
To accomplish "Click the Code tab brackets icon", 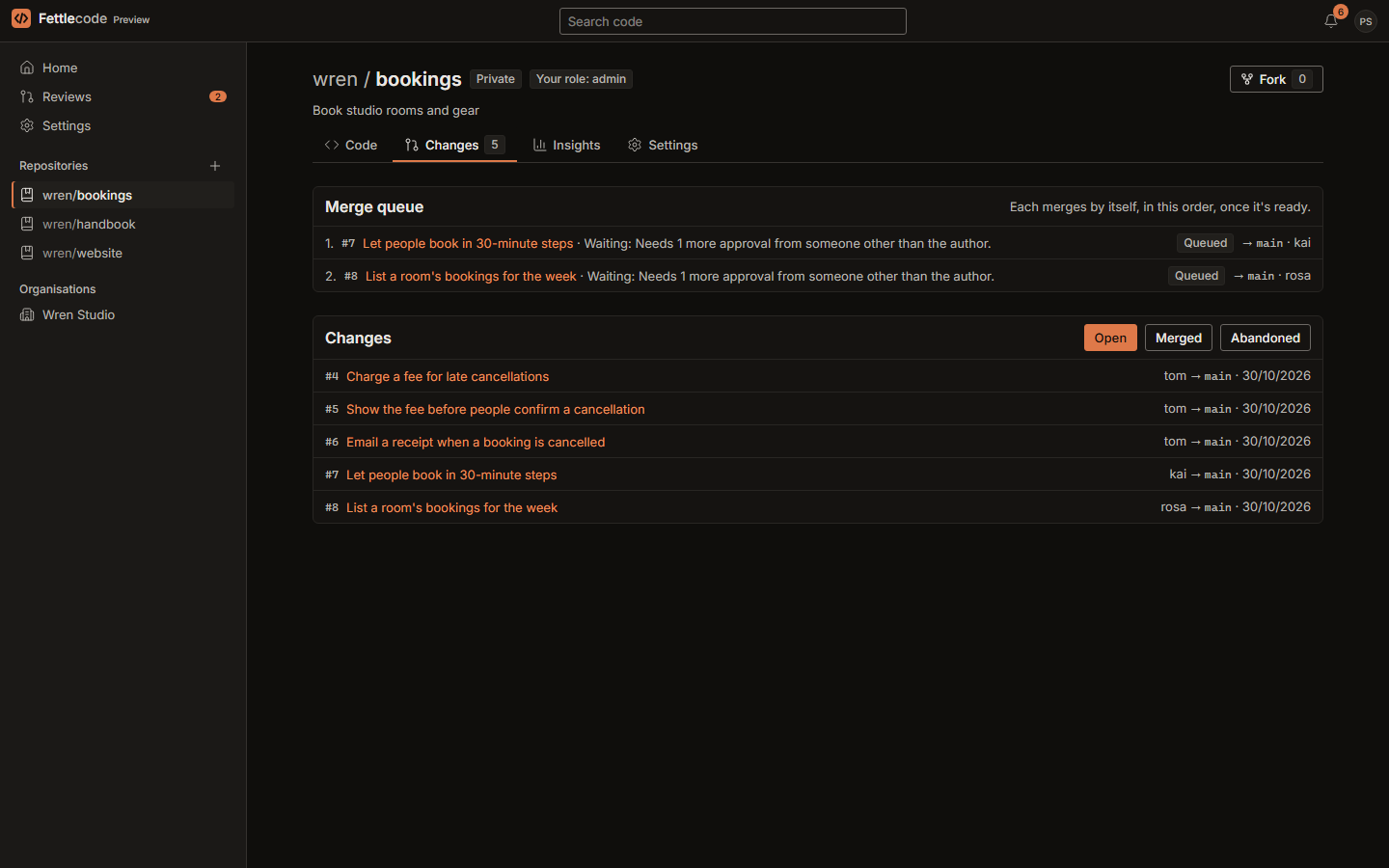I will [x=332, y=145].
